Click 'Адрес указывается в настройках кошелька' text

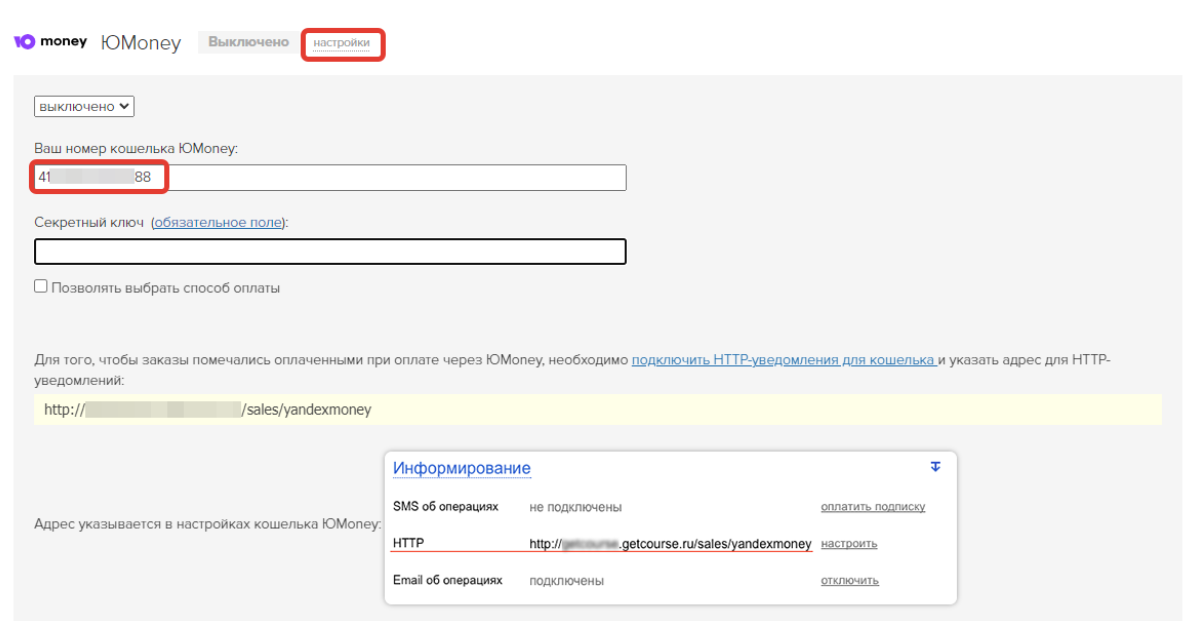(x=207, y=523)
